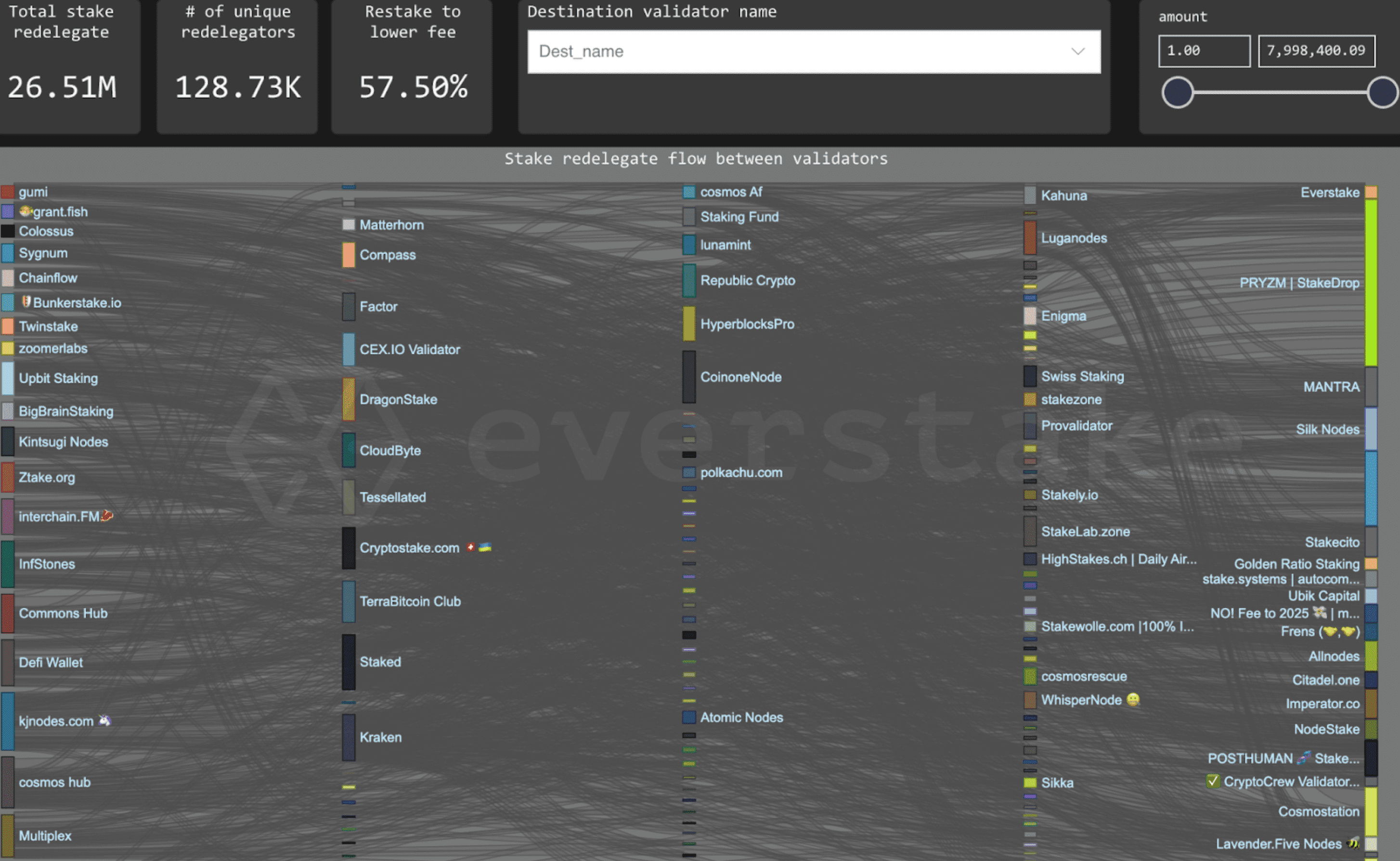Select the Sygnum node swatch
The image size is (1400, 861).
(7, 253)
